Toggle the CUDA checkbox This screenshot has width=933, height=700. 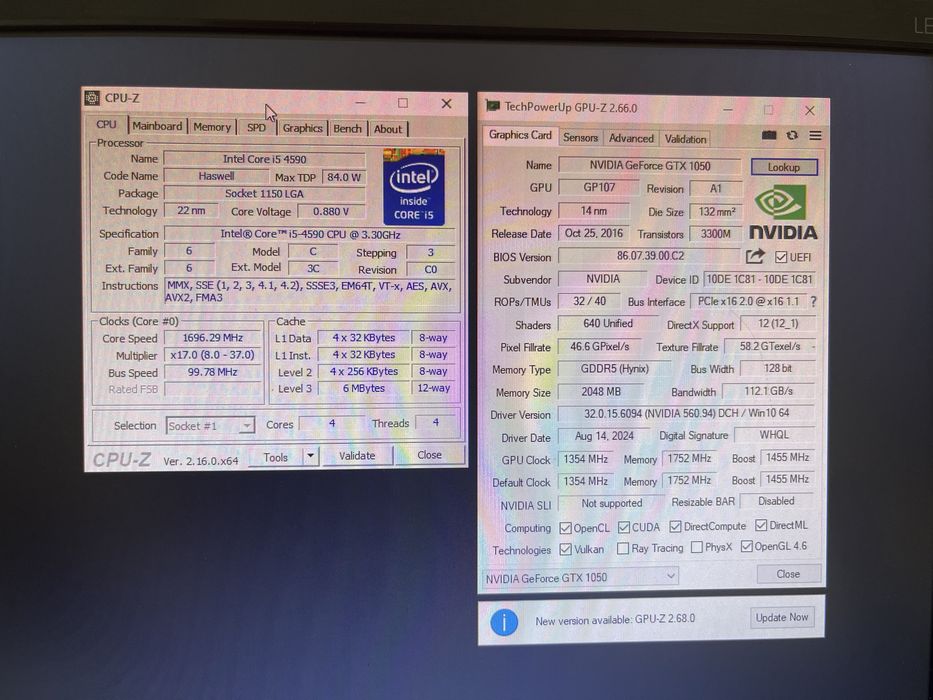point(624,527)
